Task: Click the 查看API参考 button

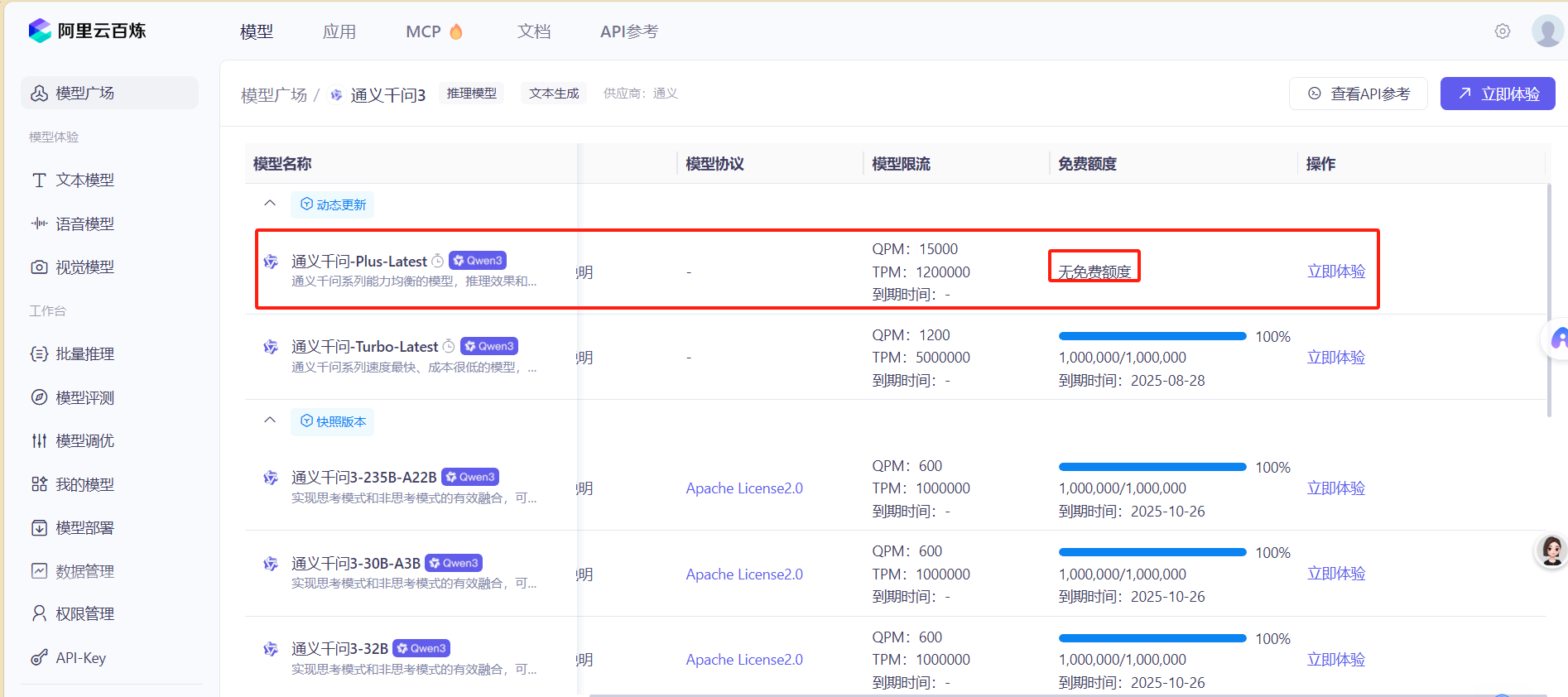Action: (x=1359, y=94)
